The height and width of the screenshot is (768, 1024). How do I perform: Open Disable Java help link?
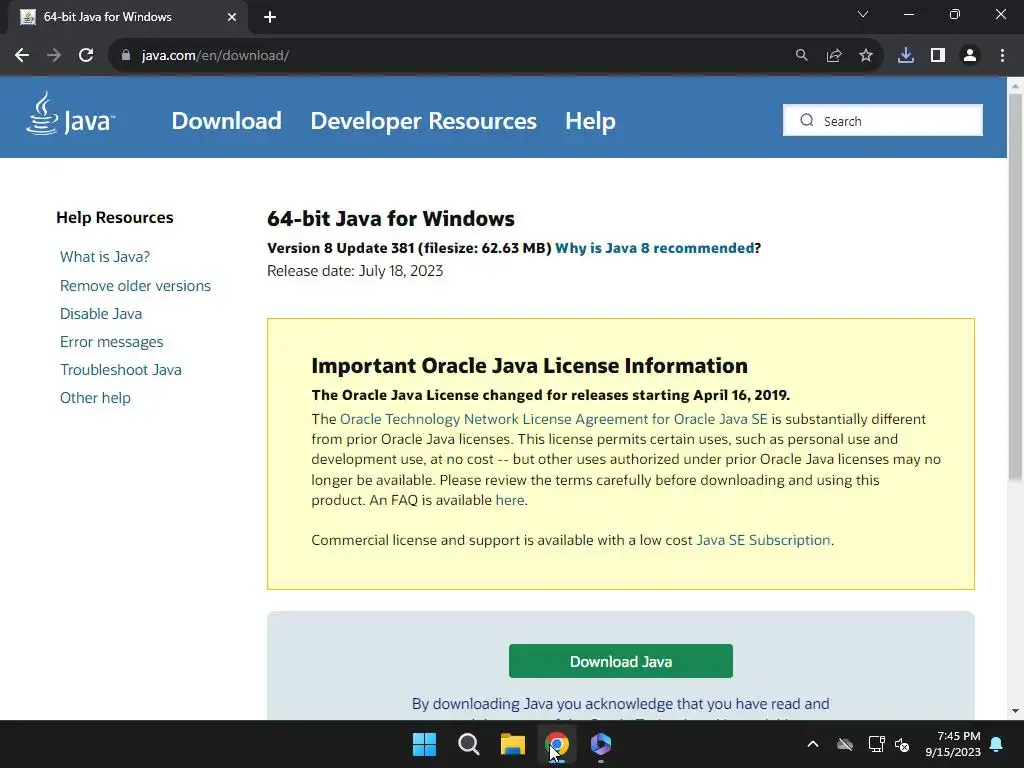pos(101,313)
